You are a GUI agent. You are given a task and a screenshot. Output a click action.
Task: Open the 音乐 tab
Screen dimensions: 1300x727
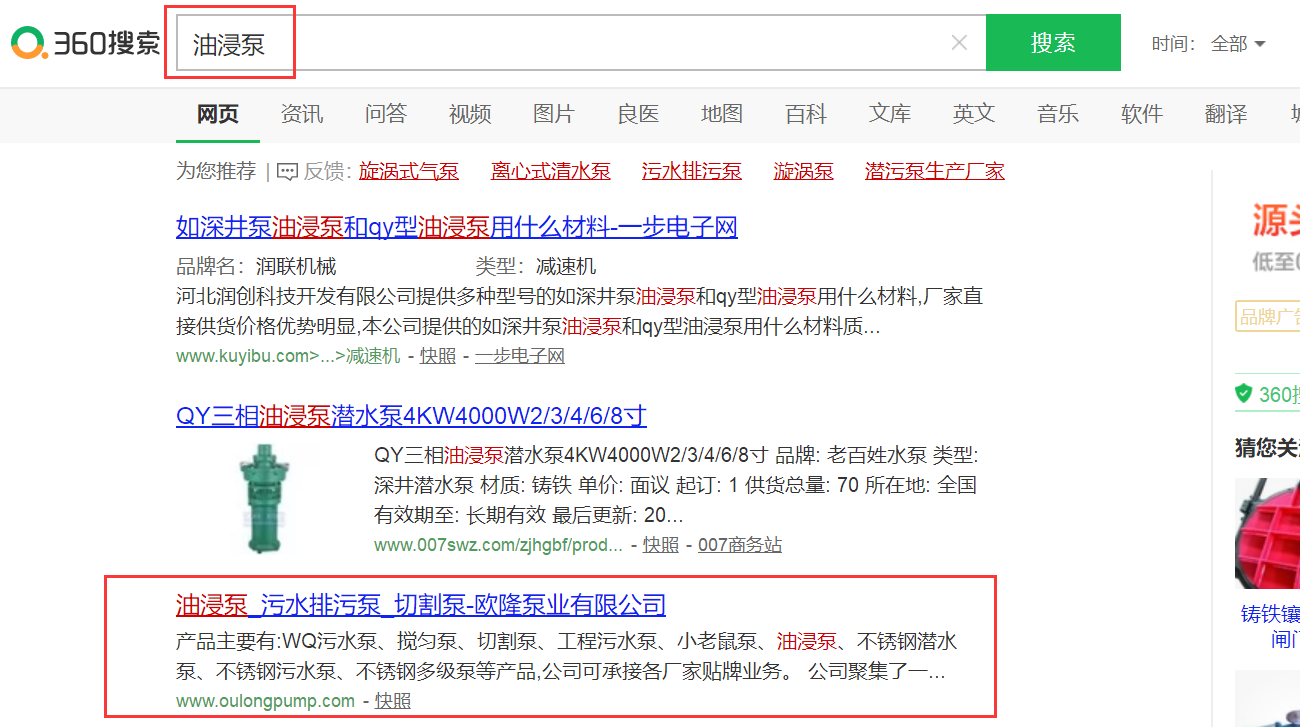tap(1058, 114)
